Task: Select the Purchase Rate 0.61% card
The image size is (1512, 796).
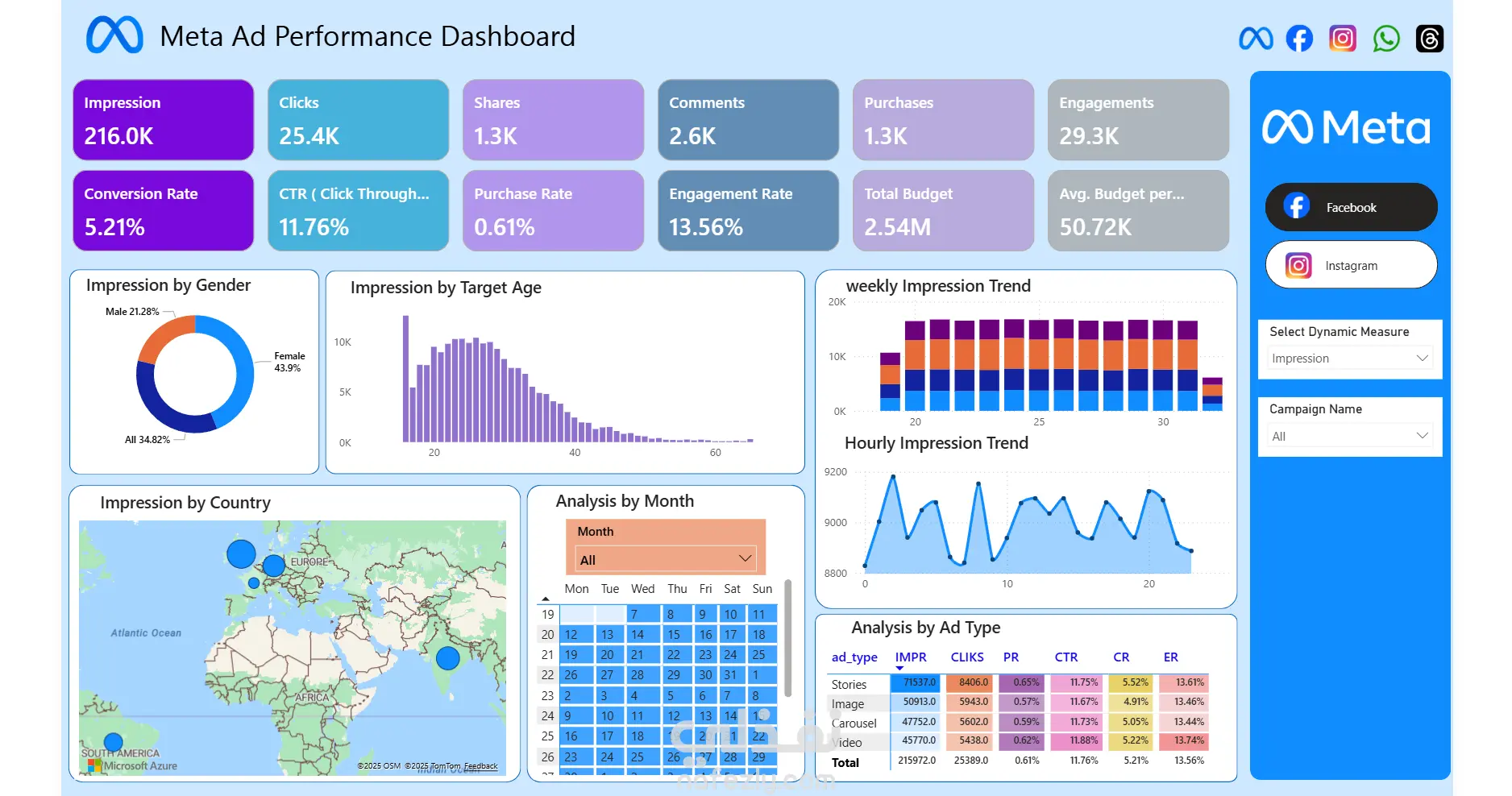Action: tap(554, 210)
